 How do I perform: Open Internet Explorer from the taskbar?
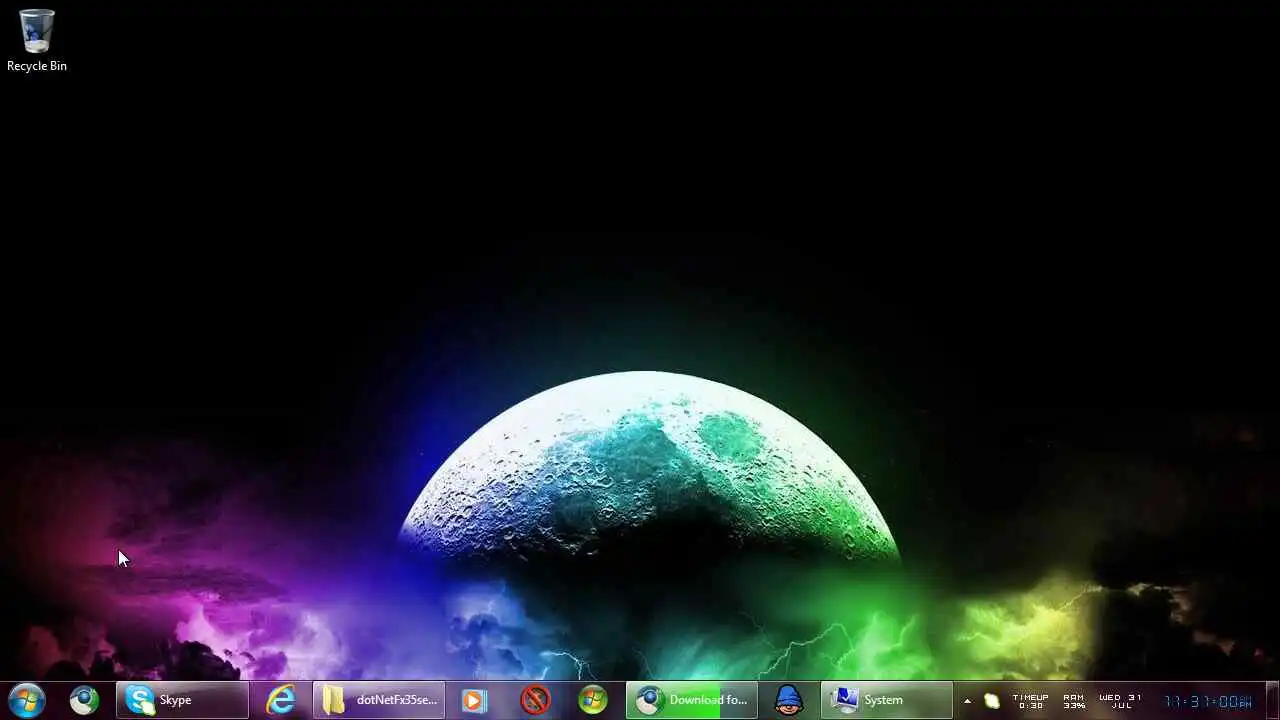coord(280,700)
